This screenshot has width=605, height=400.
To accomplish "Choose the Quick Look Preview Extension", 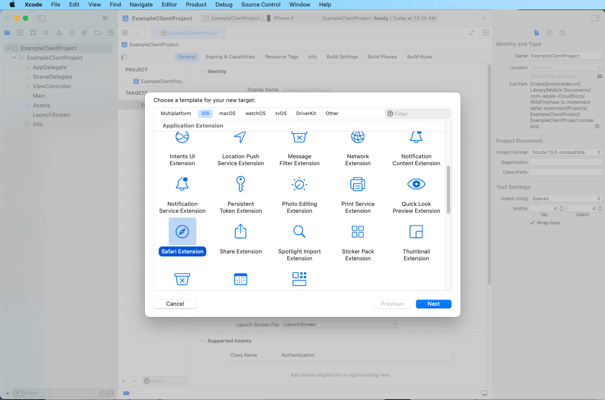I will (416, 194).
